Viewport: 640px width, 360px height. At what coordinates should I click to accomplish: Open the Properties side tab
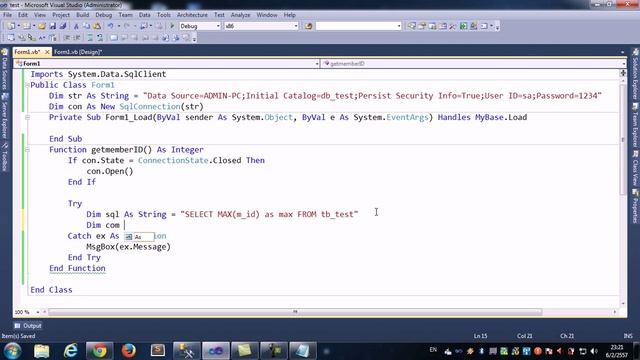[x=636, y=207]
